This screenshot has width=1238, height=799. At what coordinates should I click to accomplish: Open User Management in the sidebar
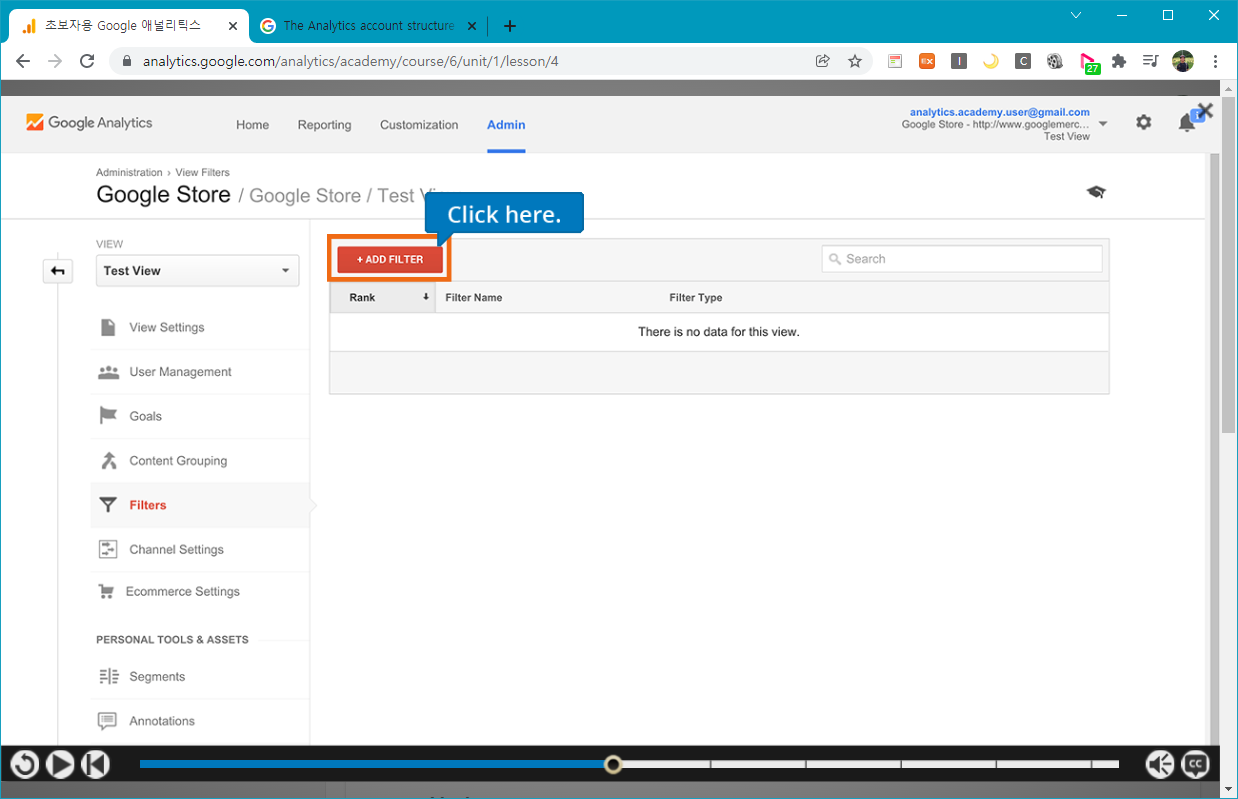(x=180, y=372)
